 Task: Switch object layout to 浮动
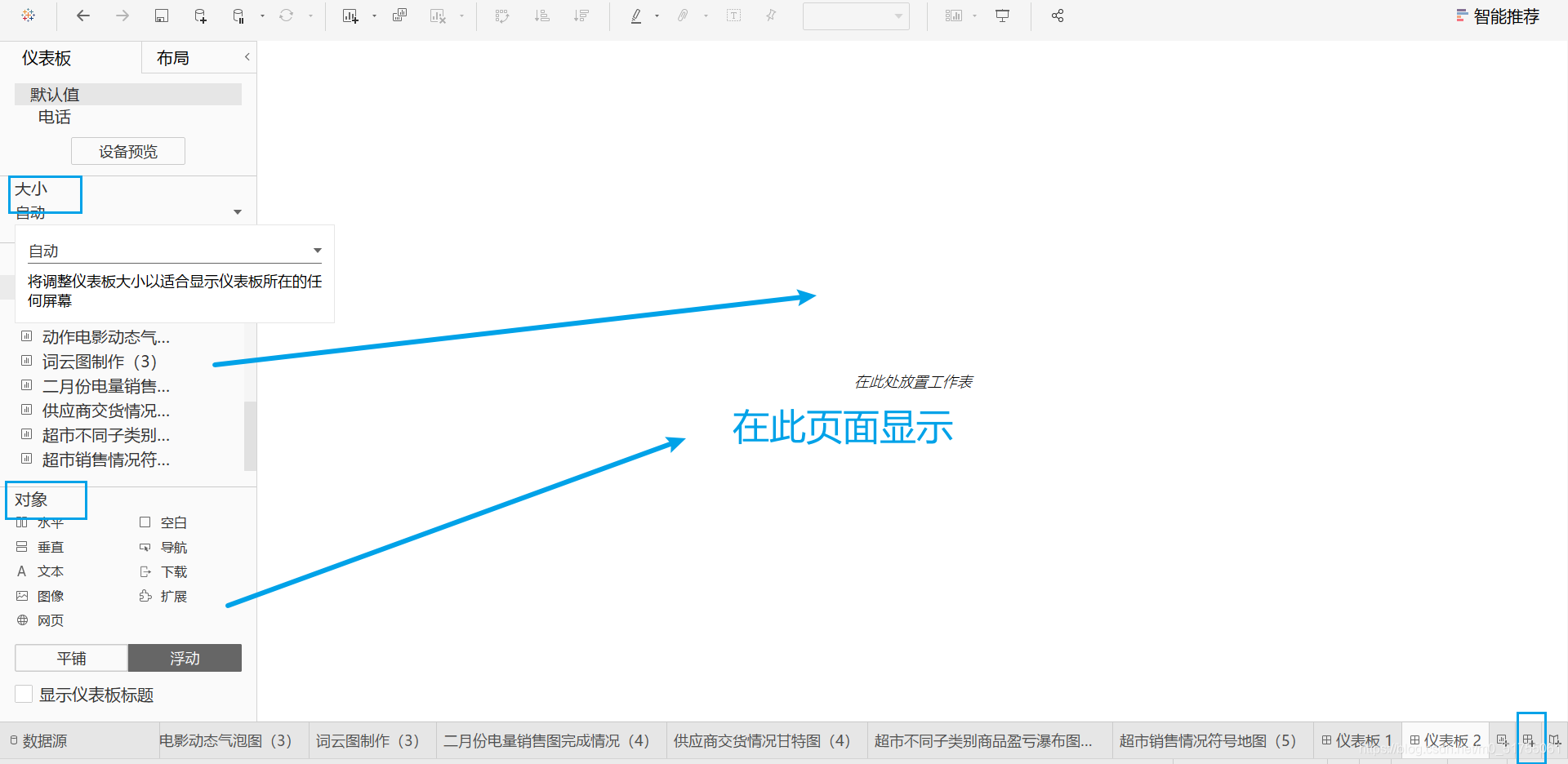[x=185, y=658]
